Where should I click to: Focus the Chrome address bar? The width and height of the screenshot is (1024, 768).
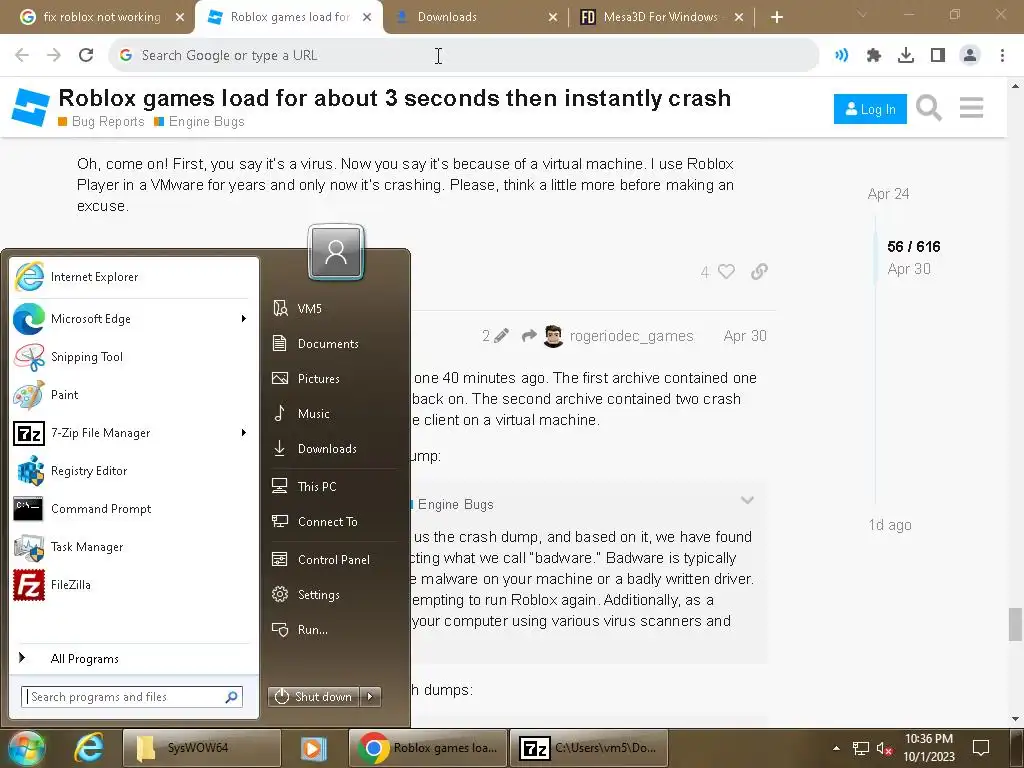(464, 56)
